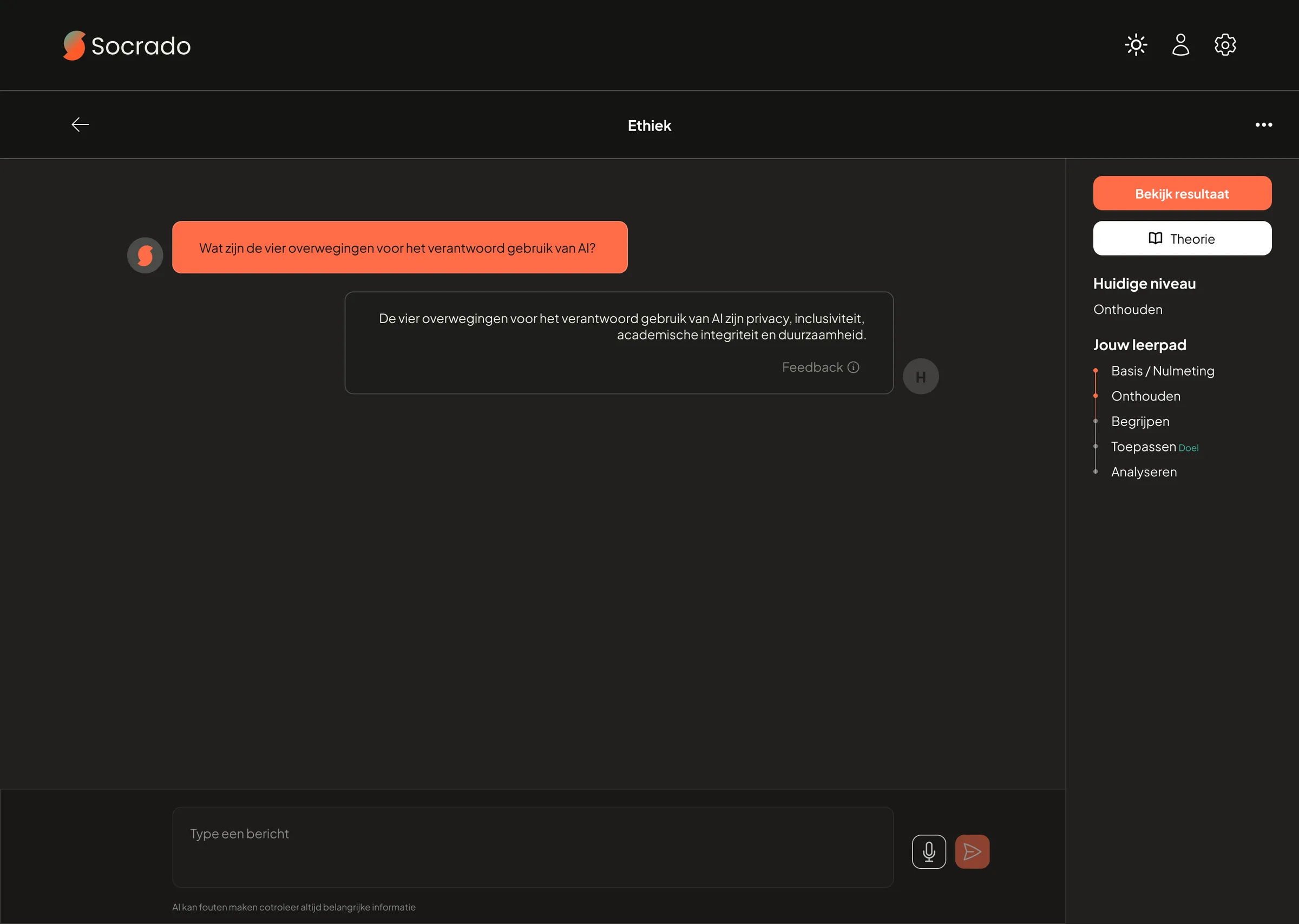Select Begrijpen in leerpad
This screenshot has width=1299, height=924.
coord(1140,422)
